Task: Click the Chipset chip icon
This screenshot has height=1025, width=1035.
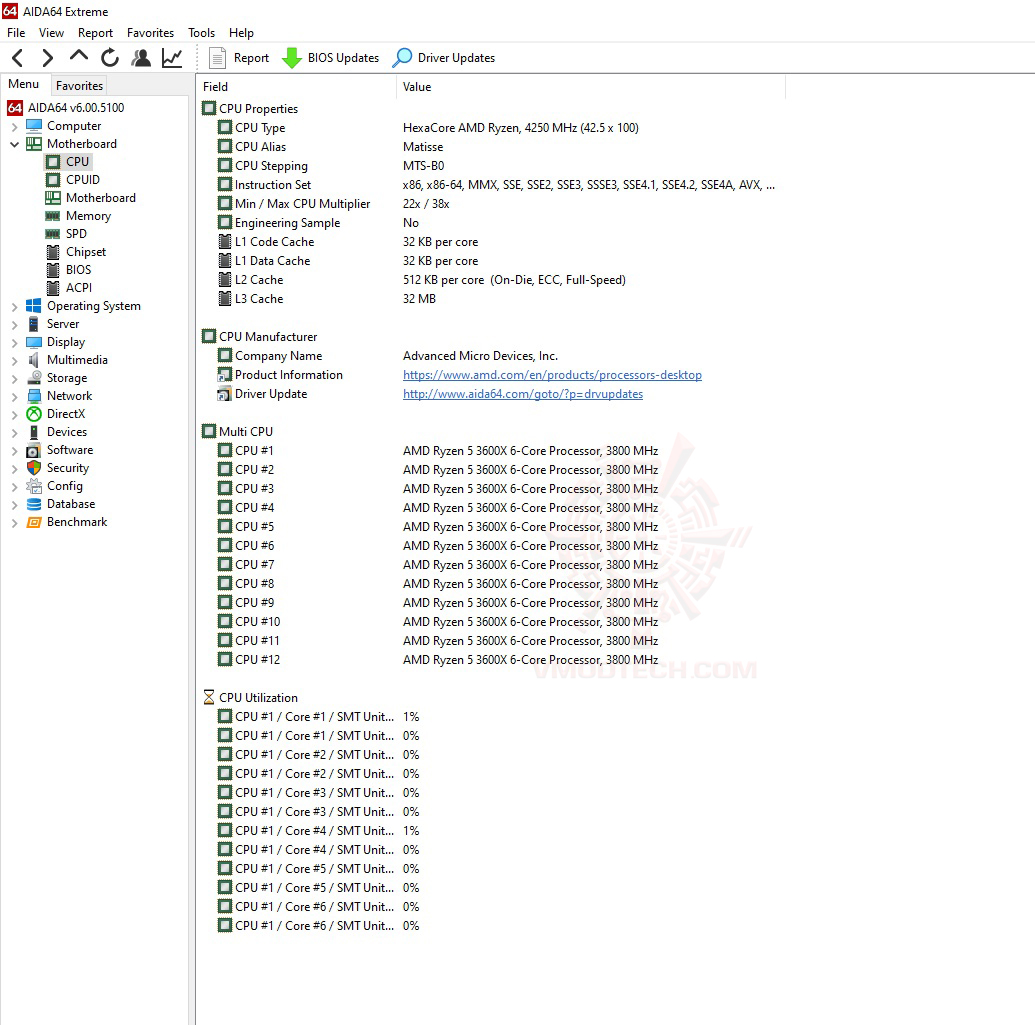Action: coord(53,251)
